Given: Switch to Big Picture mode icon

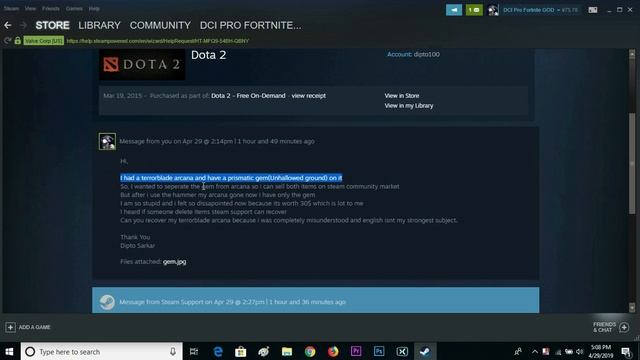Looking at the screenshot, I should click(x=593, y=10).
